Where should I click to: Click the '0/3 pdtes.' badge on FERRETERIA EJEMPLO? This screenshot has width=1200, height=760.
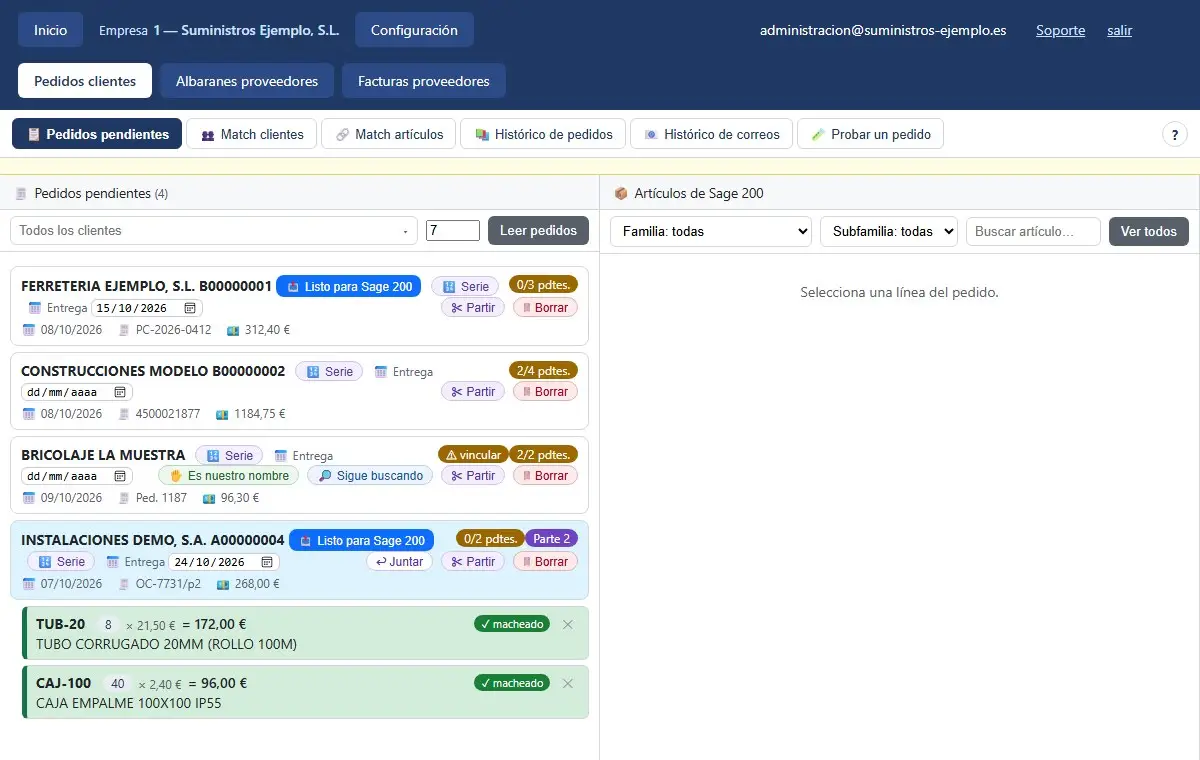pos(544,284)
